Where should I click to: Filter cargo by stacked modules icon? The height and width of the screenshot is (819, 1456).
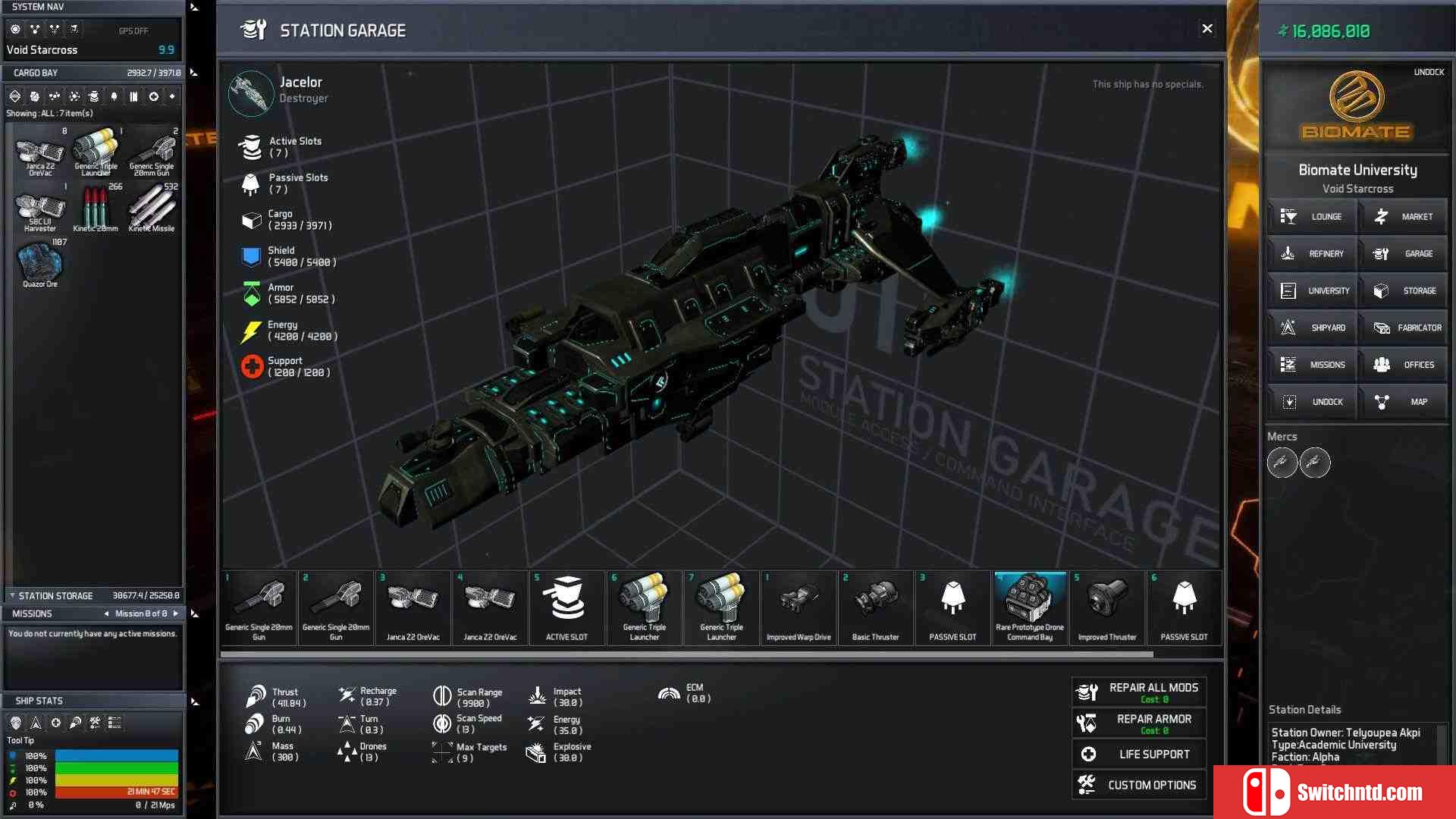pyautogui.click(x=94, y=96)
